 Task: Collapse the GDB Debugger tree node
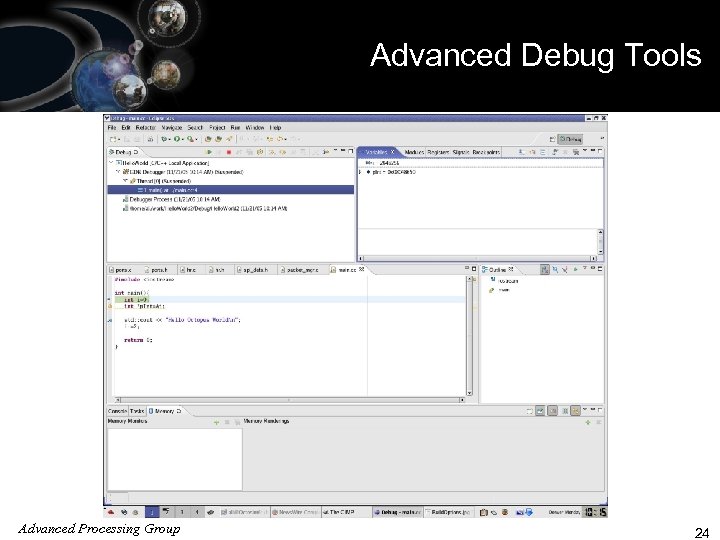point(118,172)
